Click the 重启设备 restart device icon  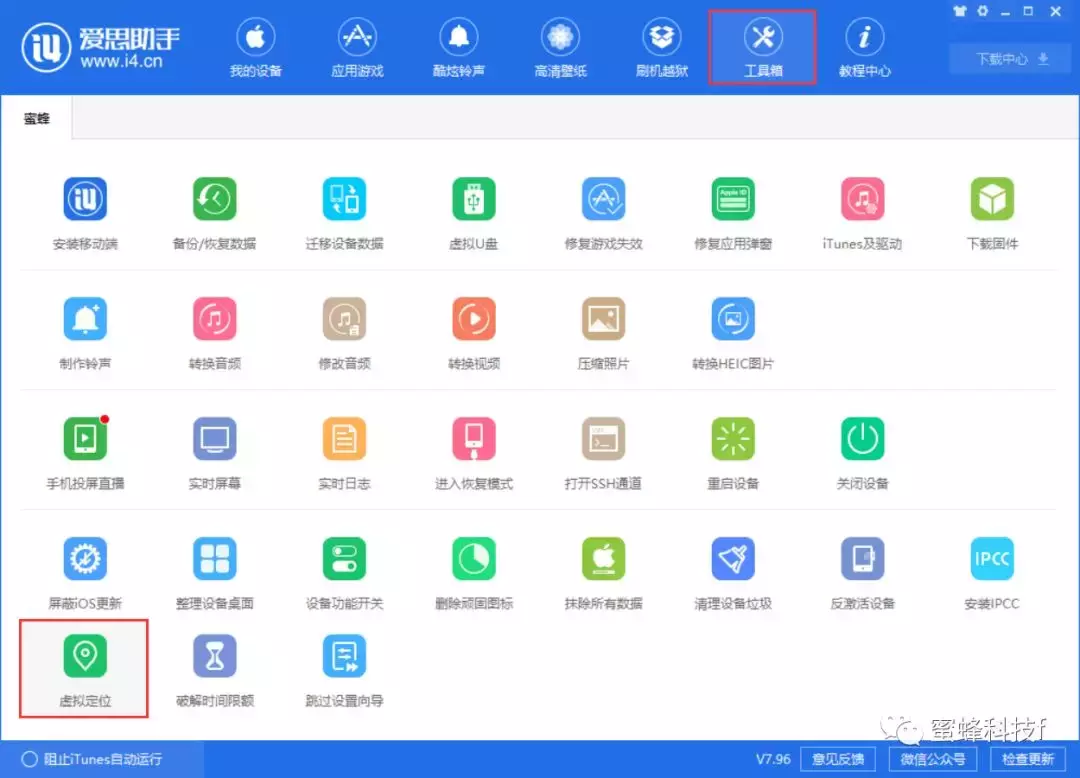click(x=732, y=440)
